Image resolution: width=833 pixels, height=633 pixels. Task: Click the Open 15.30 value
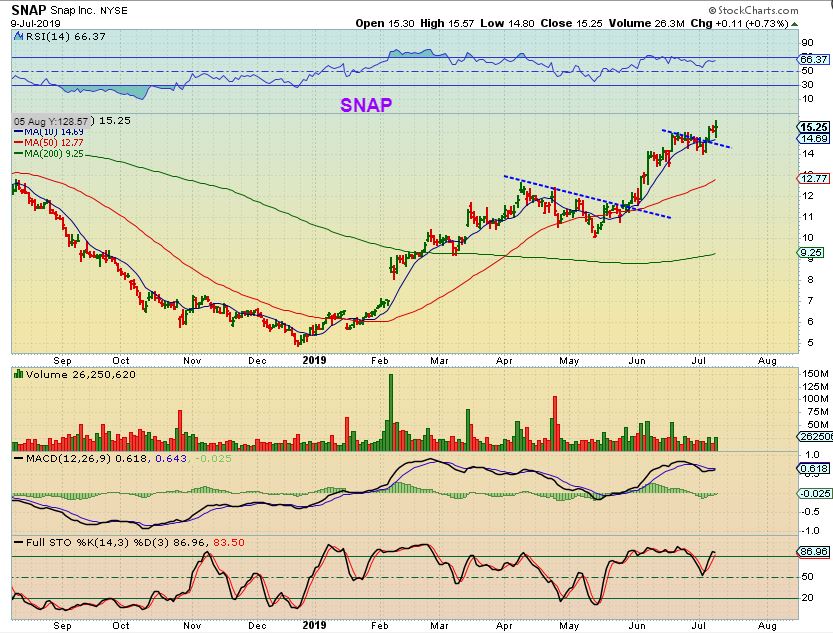[x=385, y=23]
